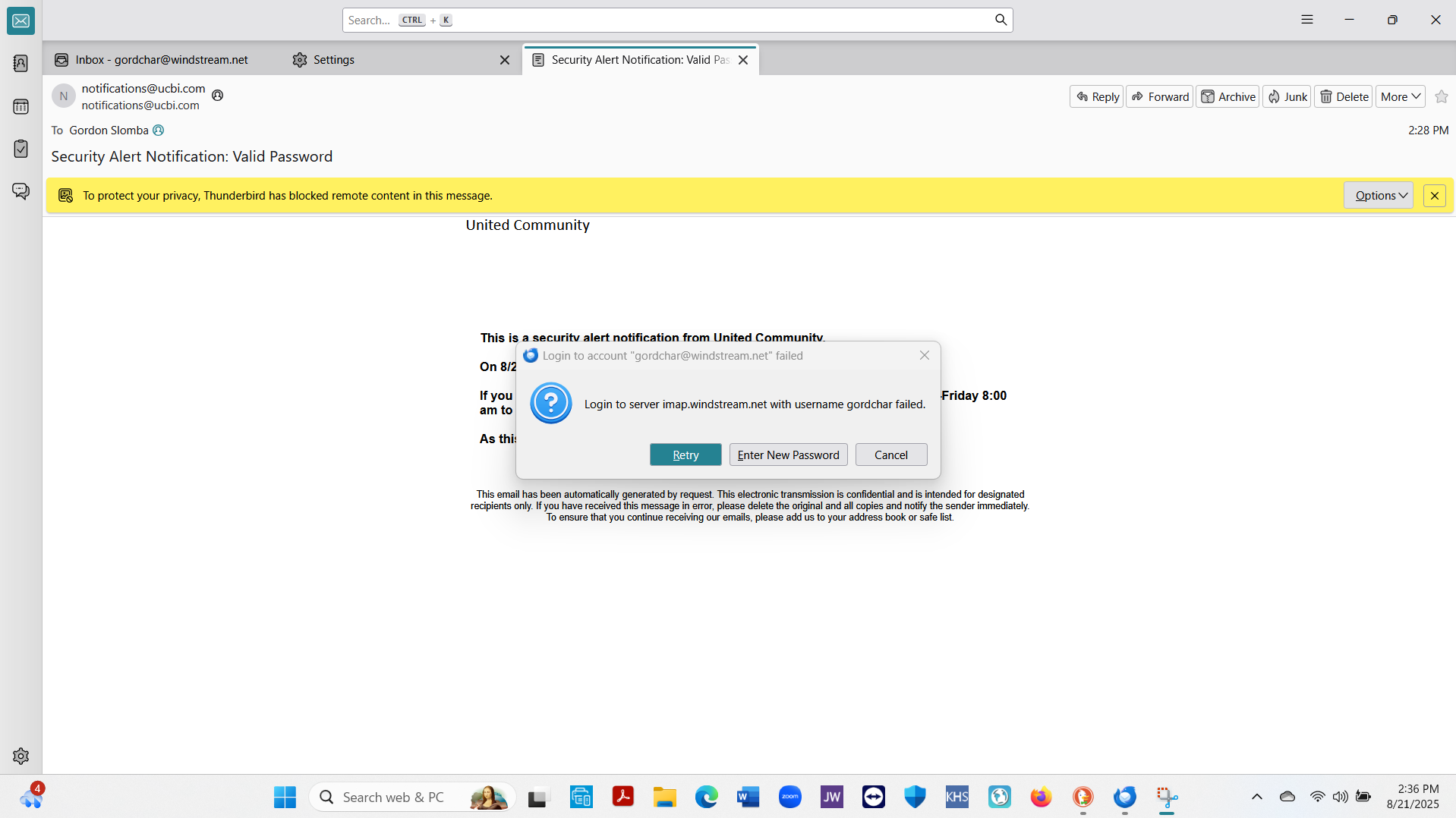Open the Address Book sidebar icon
Viewport: 1456px width, 818px height.
pos(20,63)
